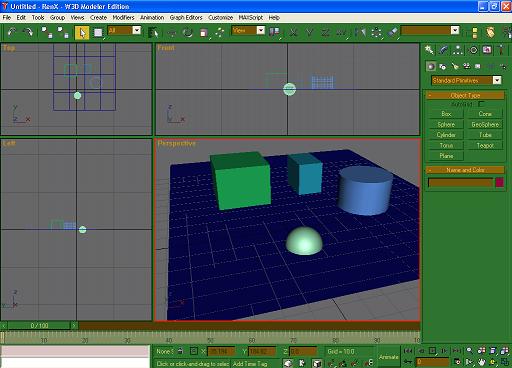Click the Pan hand viewport tool
Viewport: 512px width, 368px height.
481,362
